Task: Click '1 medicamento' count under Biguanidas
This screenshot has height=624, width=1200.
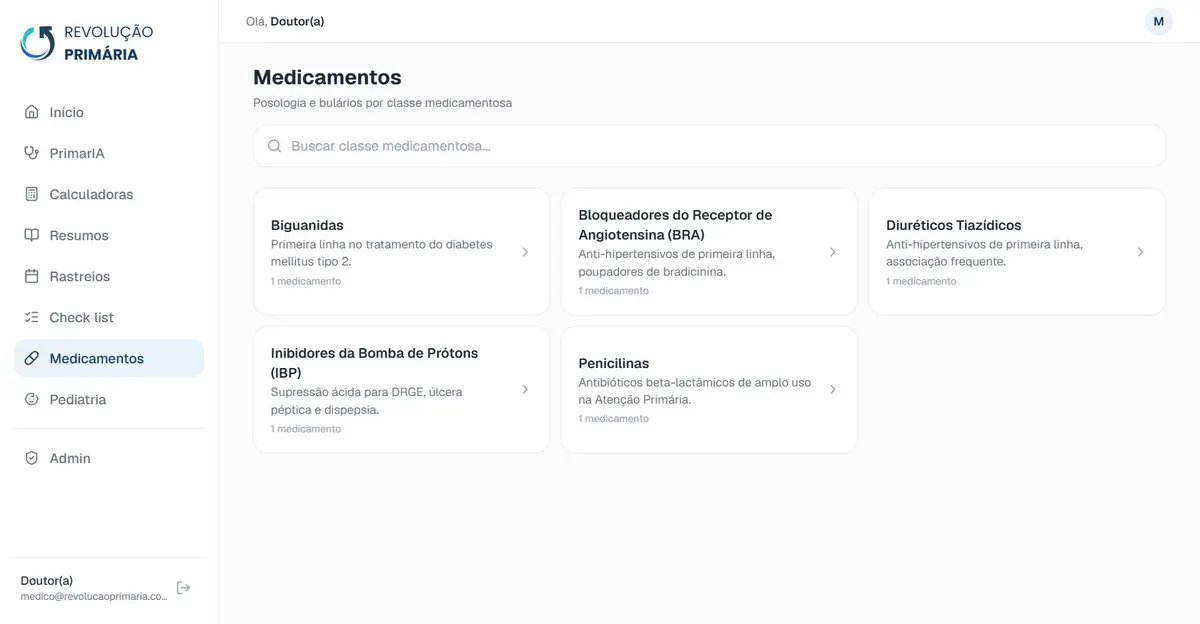Action: [306, 281]
